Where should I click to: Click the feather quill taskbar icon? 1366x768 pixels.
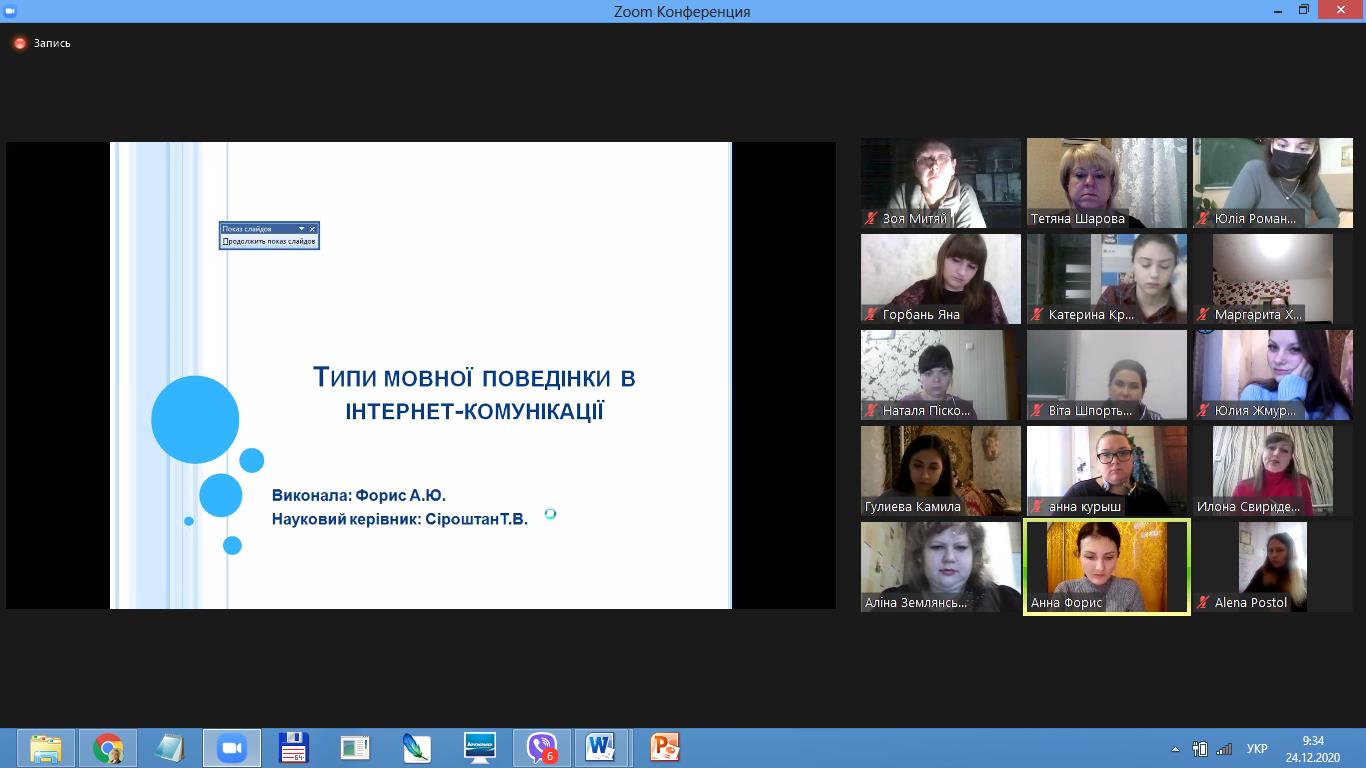point(416,748)
